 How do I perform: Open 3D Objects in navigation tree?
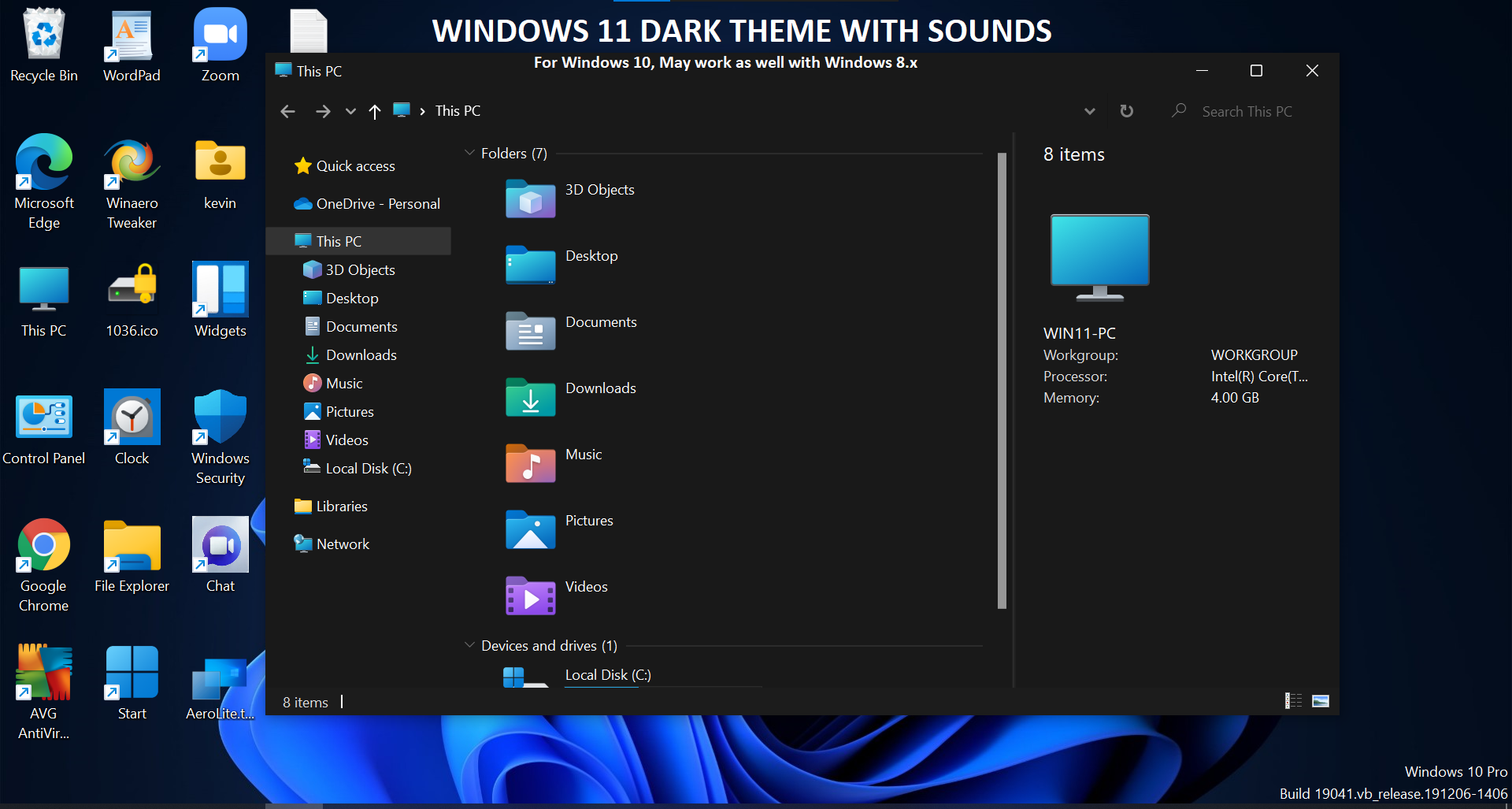tap(349, 270)
